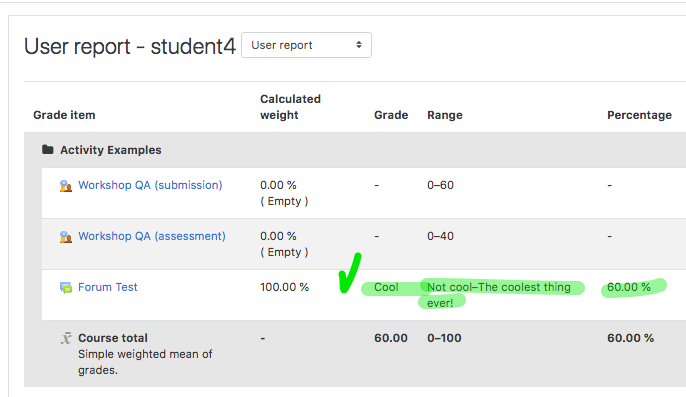Image resolution: width=686 pixels, height=397 pixels.
Task: Open Workshop QA (submission) link
Action: [150, 185]
